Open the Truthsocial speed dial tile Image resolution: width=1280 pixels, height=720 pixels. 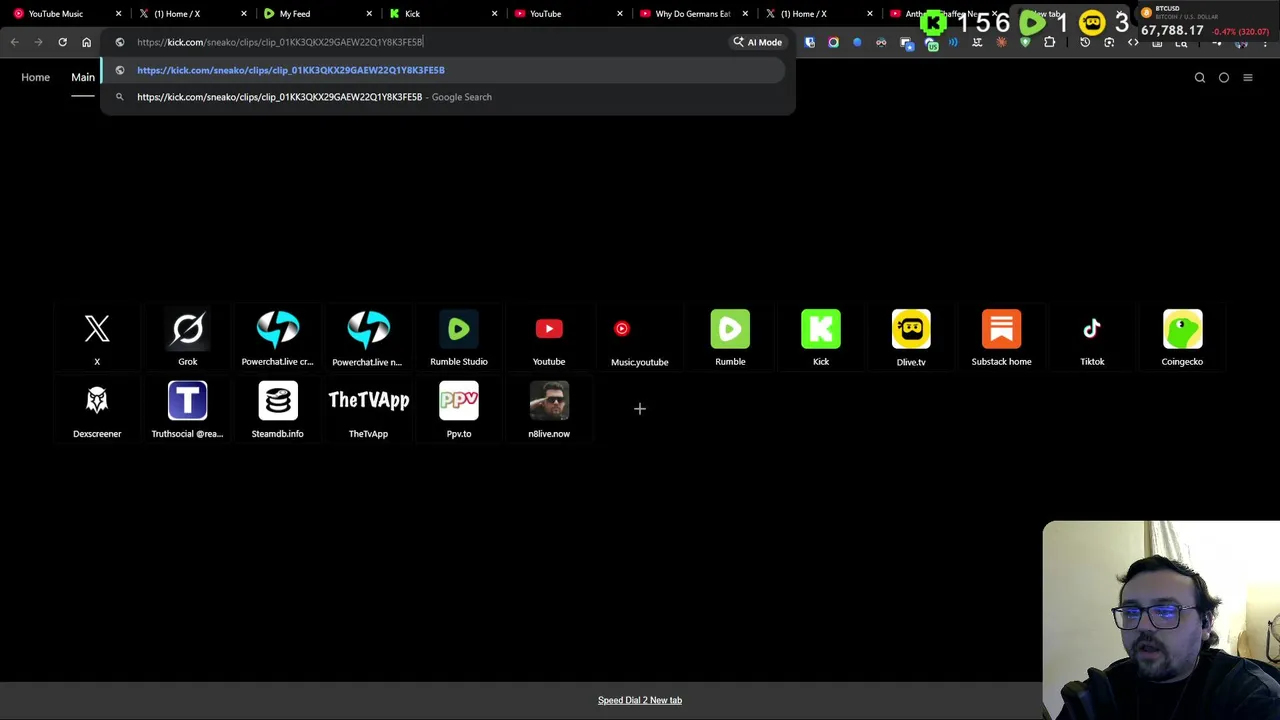(x=187, y=410)
